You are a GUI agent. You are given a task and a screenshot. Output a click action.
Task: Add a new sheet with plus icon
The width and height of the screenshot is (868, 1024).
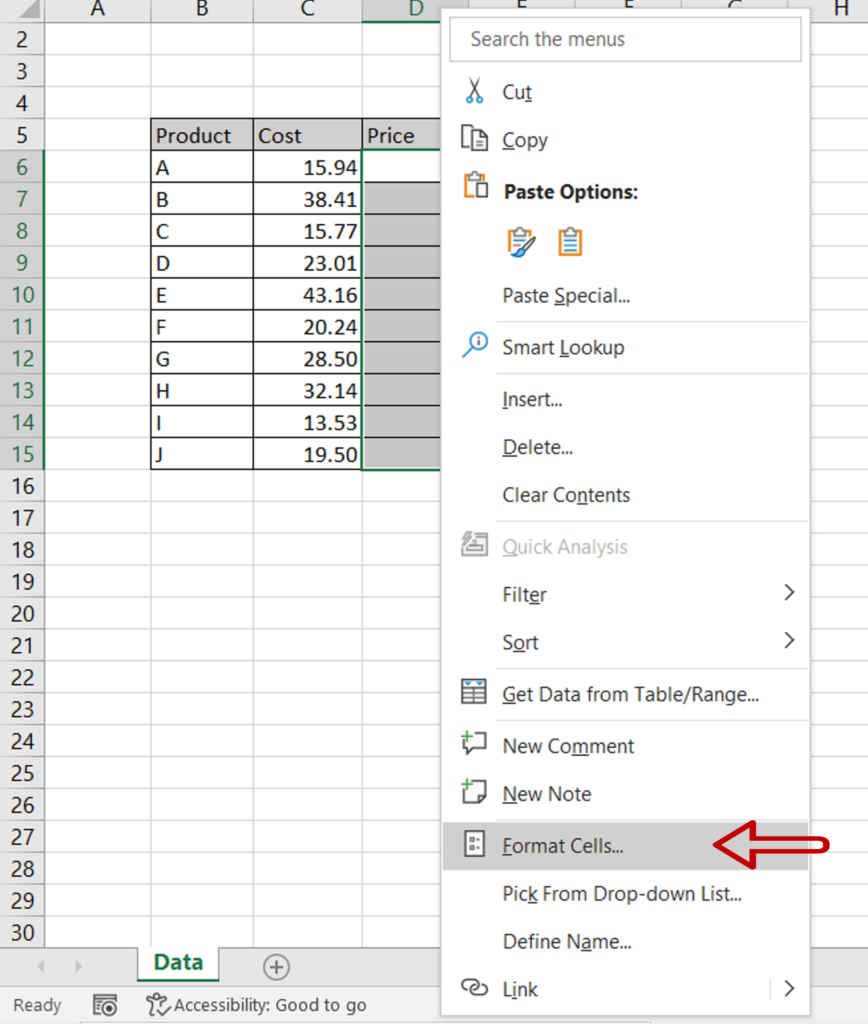pyautogui.click(x=276, y=967)
